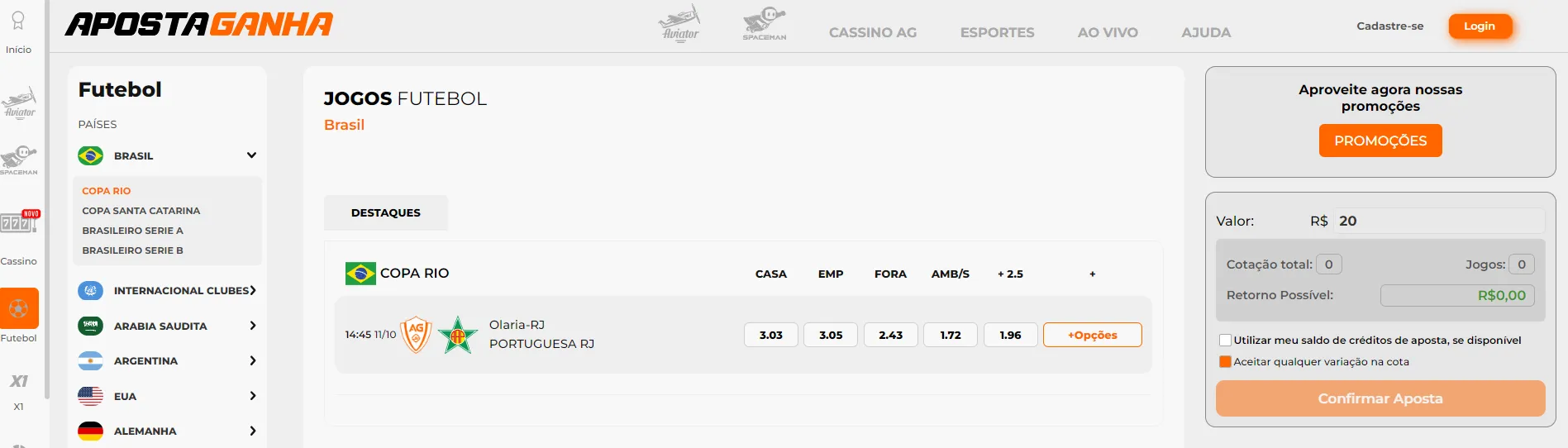Image resolution: width=1568 pixels, height=448 pixels.
Task: Select Brasileiro Serie A league
Action: (x=133, y=231)
